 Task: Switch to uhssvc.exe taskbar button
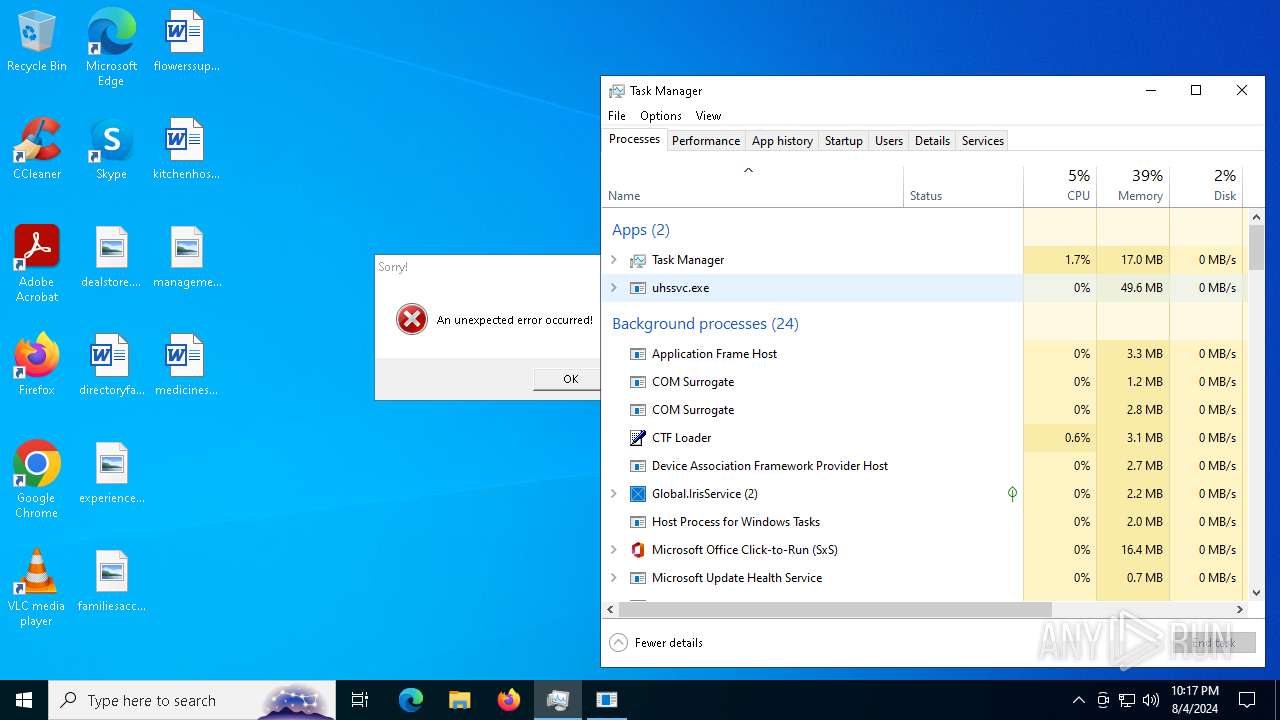606,700
